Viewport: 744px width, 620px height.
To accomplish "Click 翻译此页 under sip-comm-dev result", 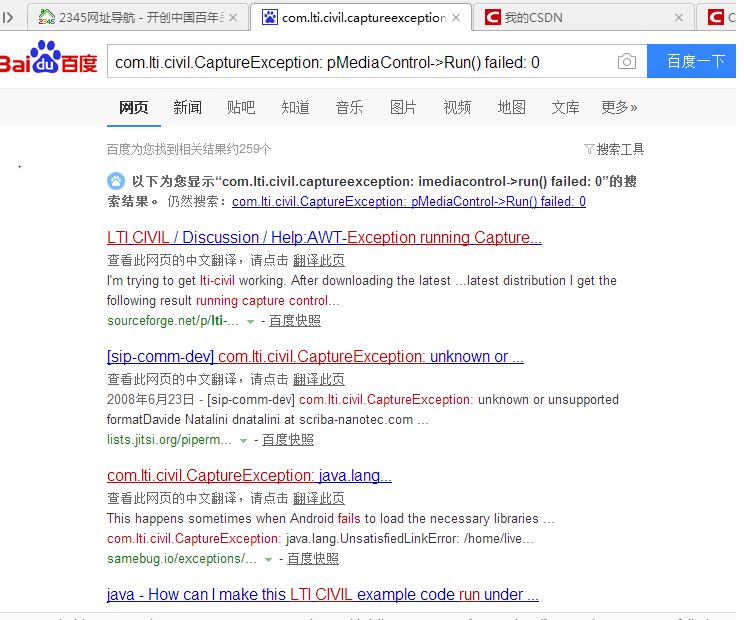I will click(x=319, y=379).
